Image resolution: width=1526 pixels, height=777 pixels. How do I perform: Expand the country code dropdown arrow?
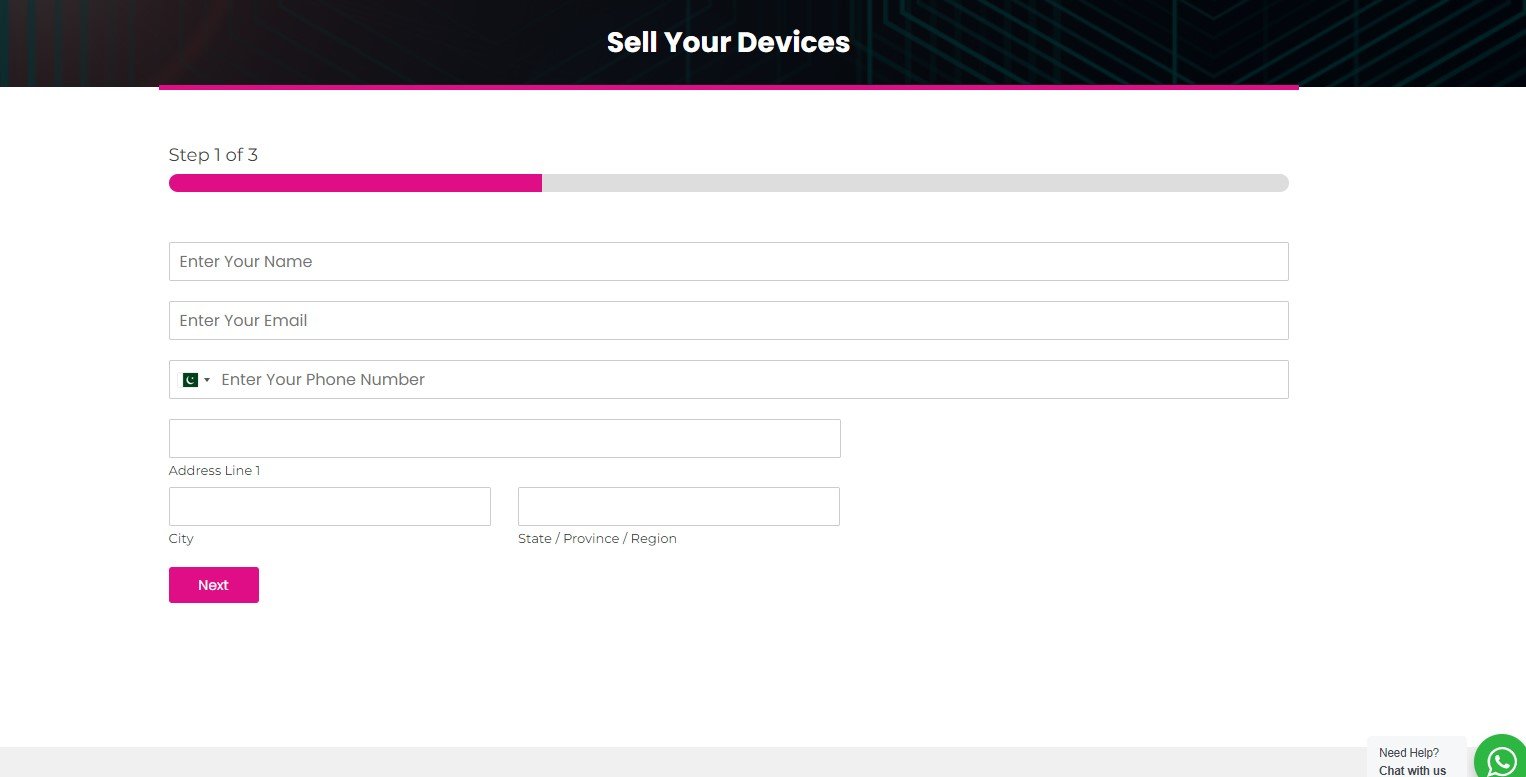pos(207,380)
